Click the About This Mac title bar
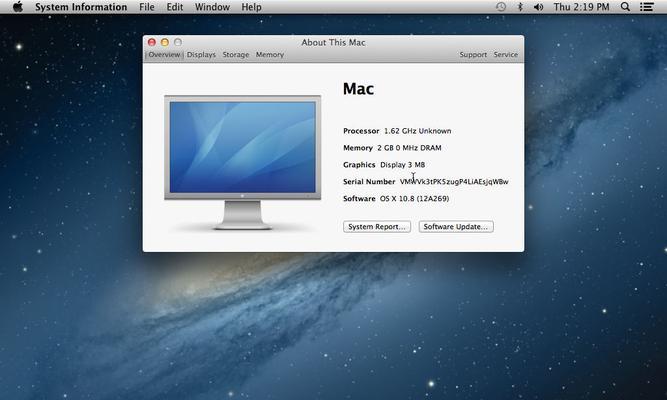 click(x=334, y=42)
